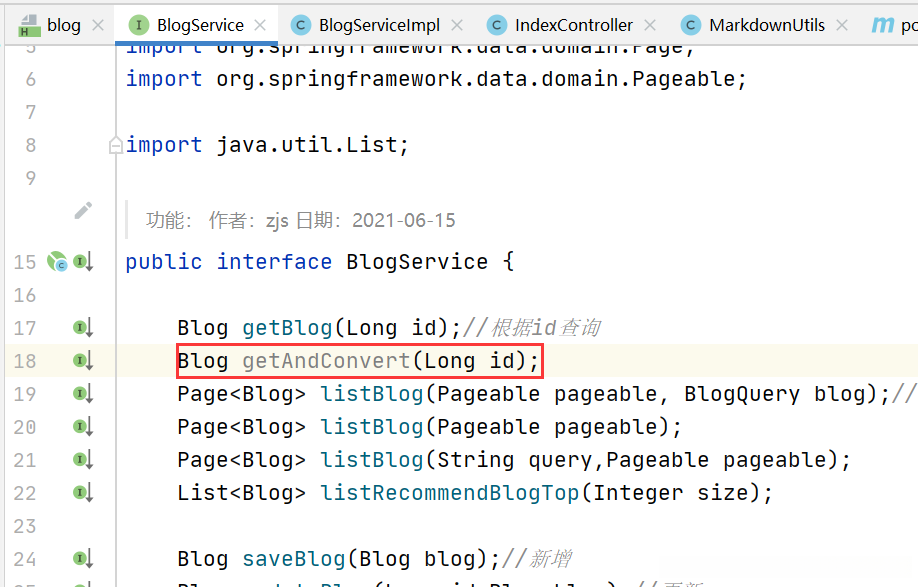
Task: Click the BlogService interface name
Action: coord(417,262)
